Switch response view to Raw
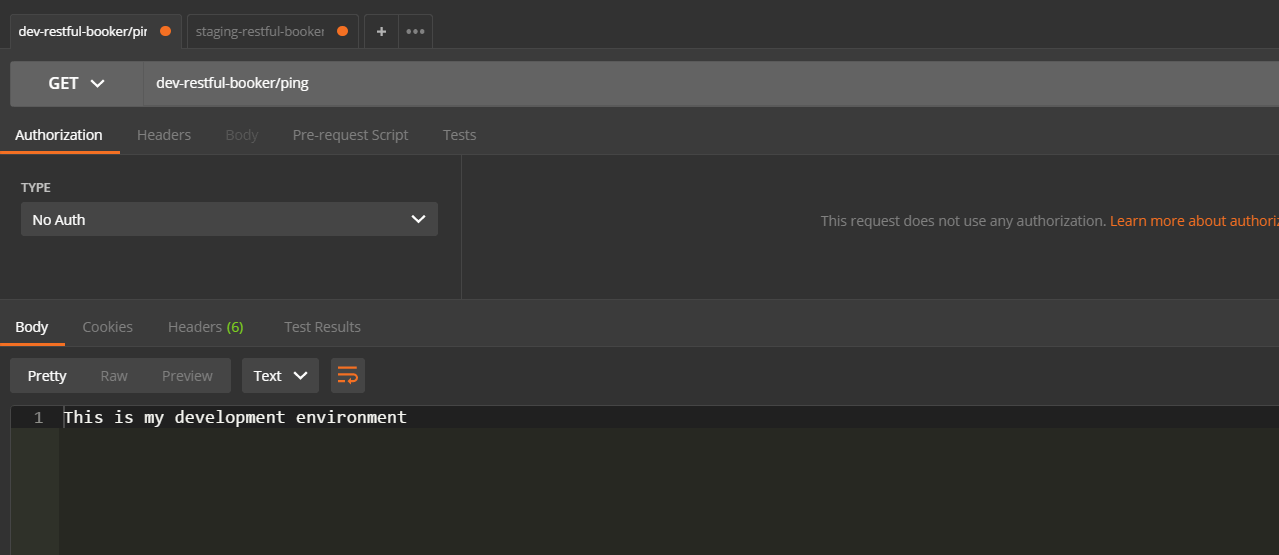Screen dimensions: 1279x555 (114, 376)
